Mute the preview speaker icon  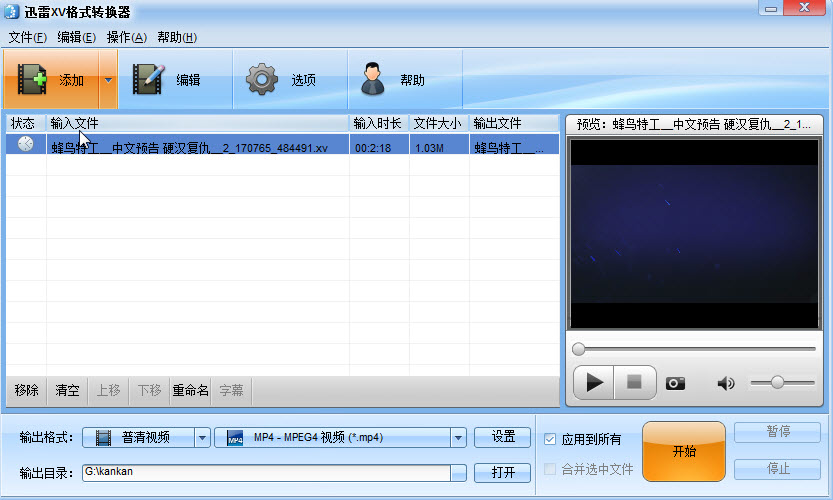click(x=726, y=383)
